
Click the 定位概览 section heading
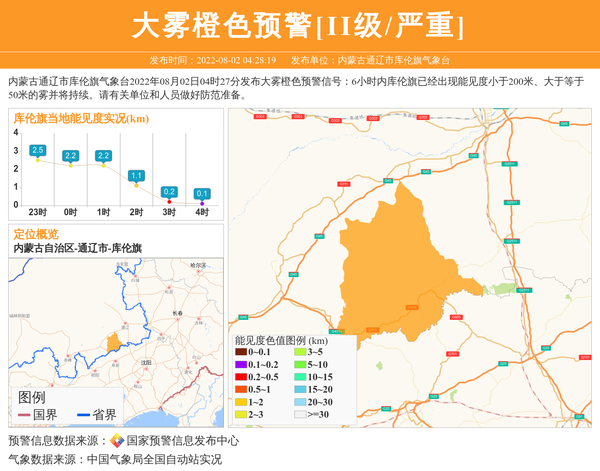[36, 233]
